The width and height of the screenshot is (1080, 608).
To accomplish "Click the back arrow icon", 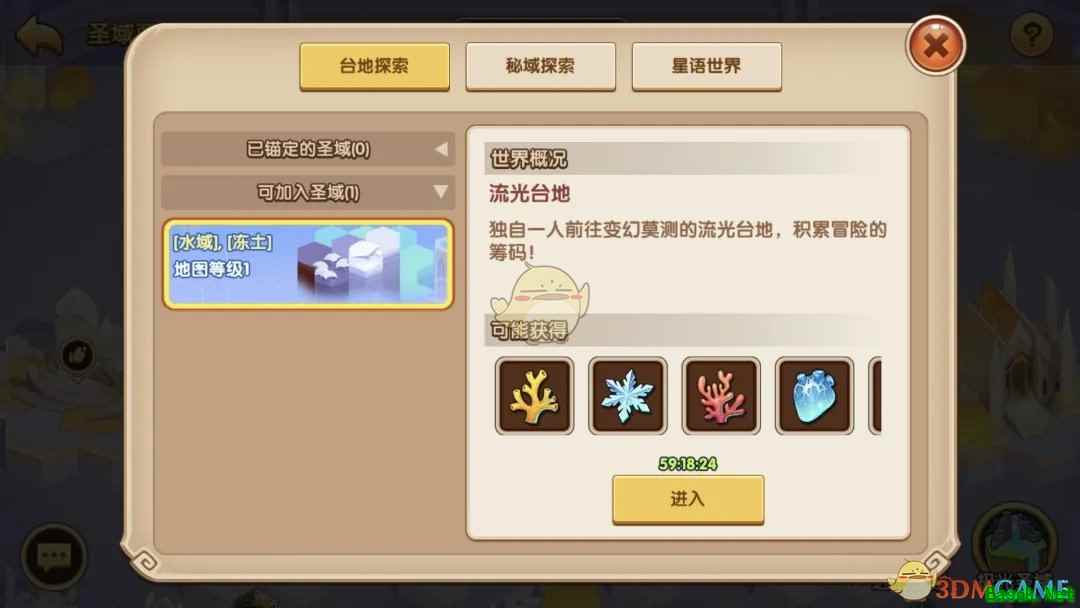I will tap(39, 36).
